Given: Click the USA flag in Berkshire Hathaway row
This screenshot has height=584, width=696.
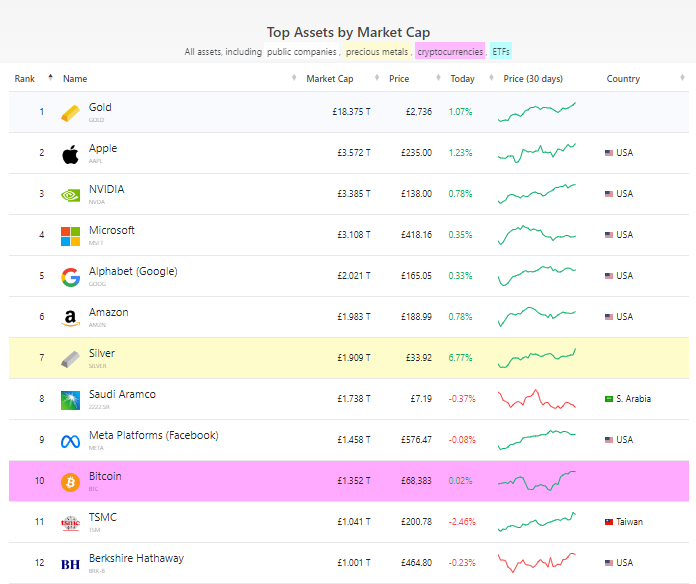Looking at the screenshot, I should point(609,563).
